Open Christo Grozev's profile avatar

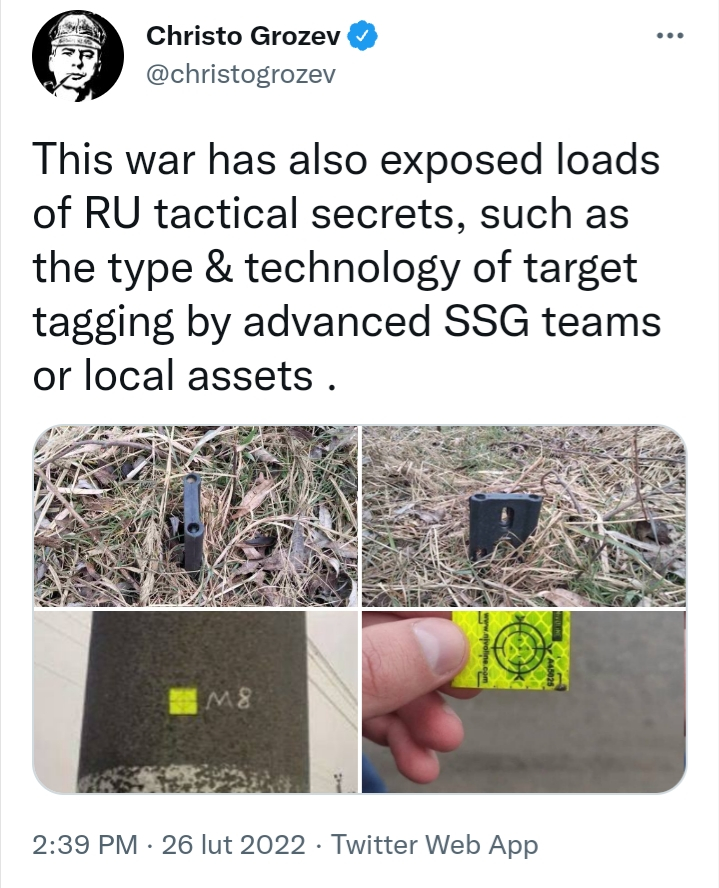coord(78,56)
